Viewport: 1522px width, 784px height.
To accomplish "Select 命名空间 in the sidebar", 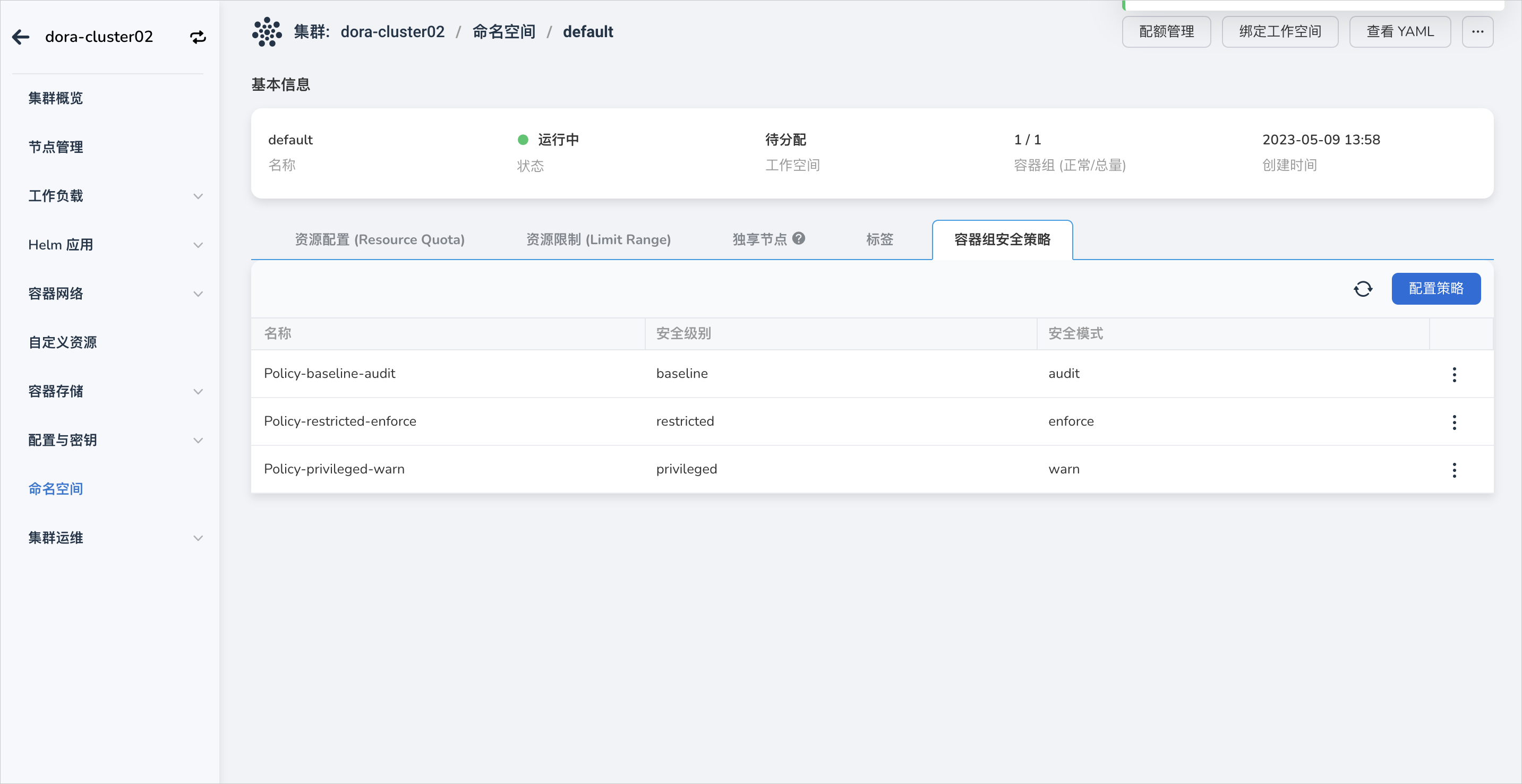I will [x=56, y=489].
